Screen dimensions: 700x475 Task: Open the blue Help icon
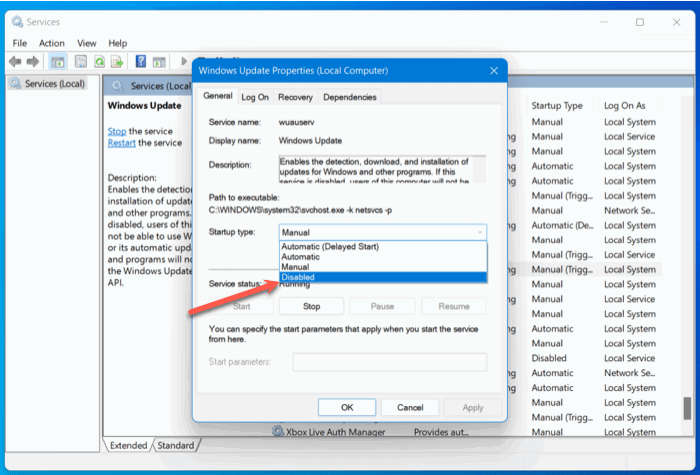point(141,61)
